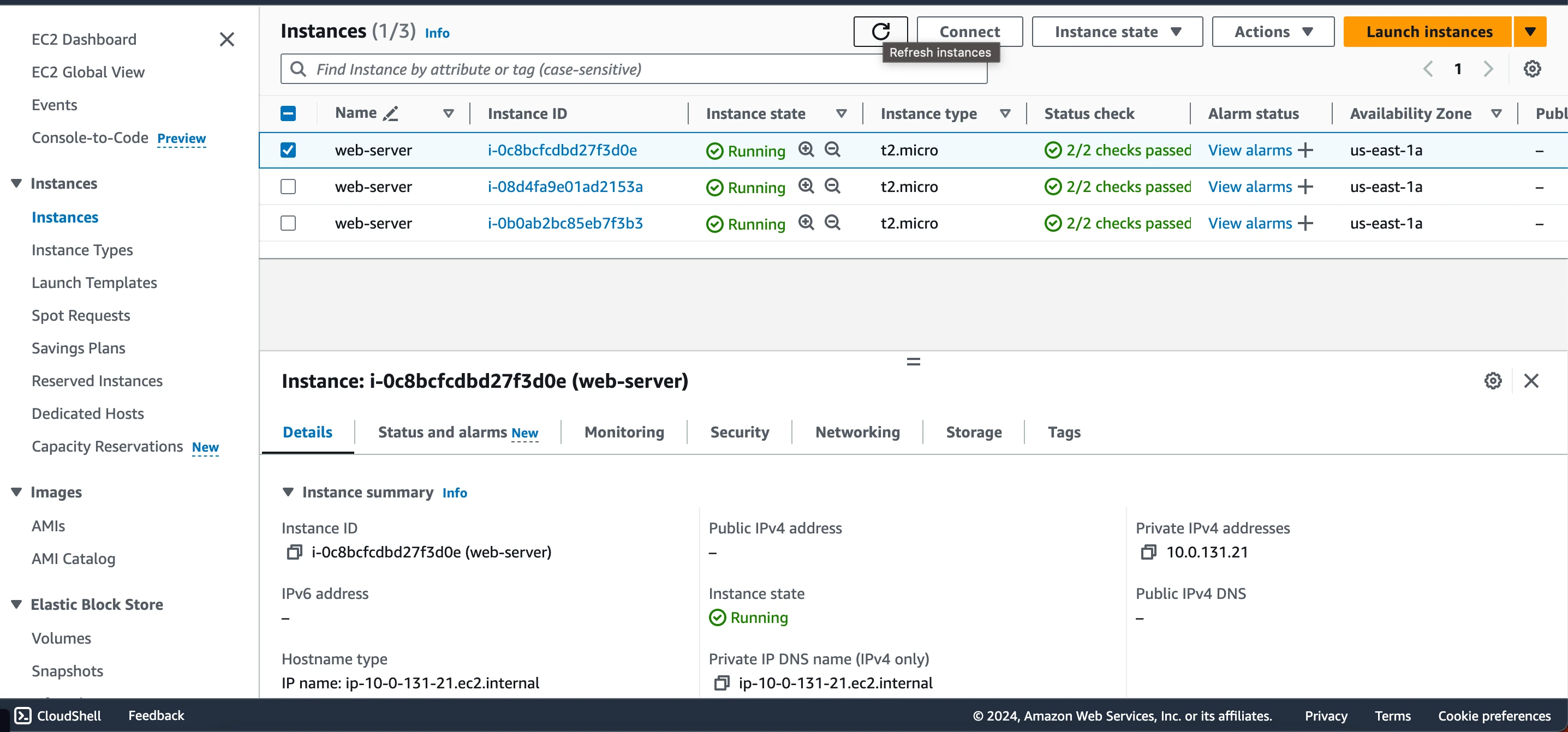Switch to the Networking tab
This screenshot has height=732, width=1568.
[857, 432]
